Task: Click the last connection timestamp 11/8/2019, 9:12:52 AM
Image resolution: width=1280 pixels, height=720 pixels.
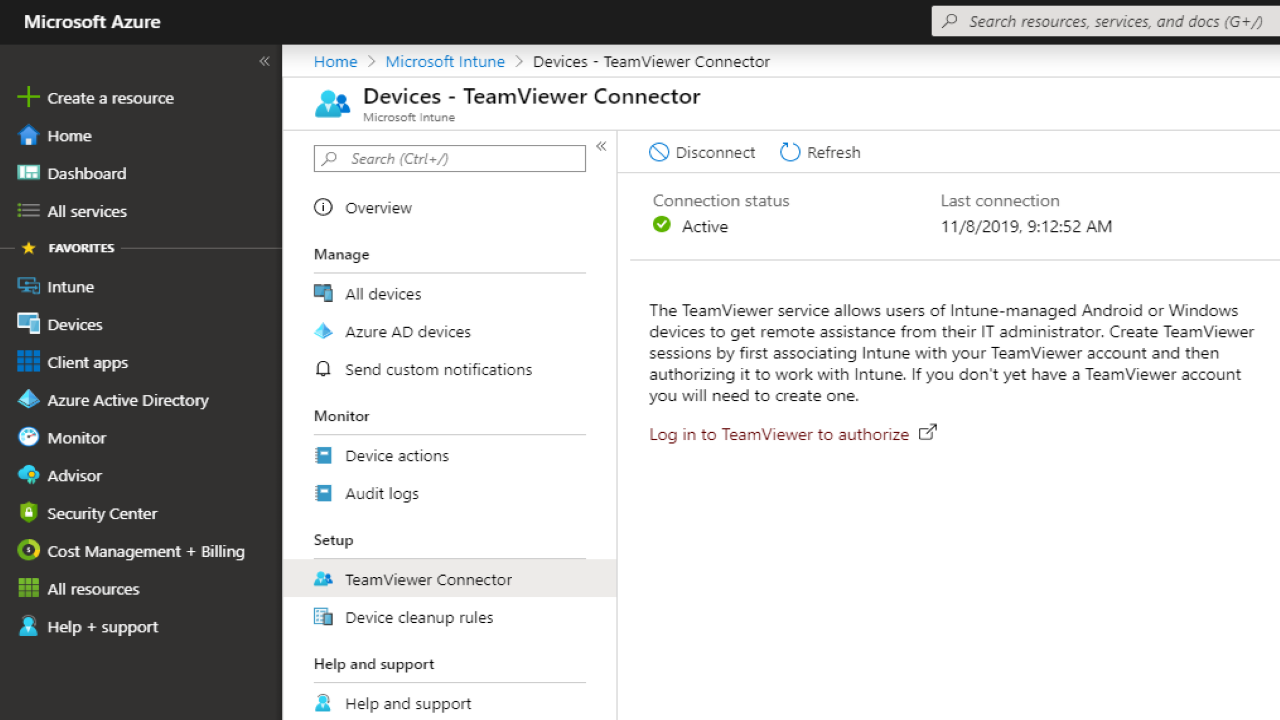Action: pyautogui.click(x=1026, y=227)
